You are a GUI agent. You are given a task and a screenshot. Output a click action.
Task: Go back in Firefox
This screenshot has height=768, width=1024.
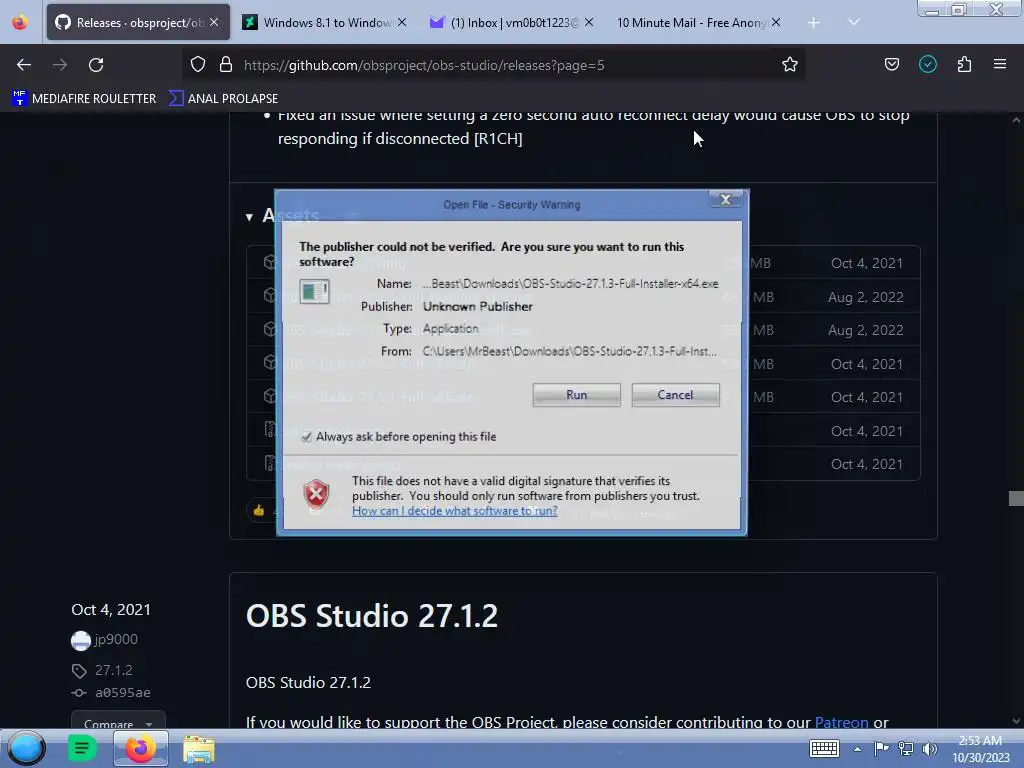24,65
